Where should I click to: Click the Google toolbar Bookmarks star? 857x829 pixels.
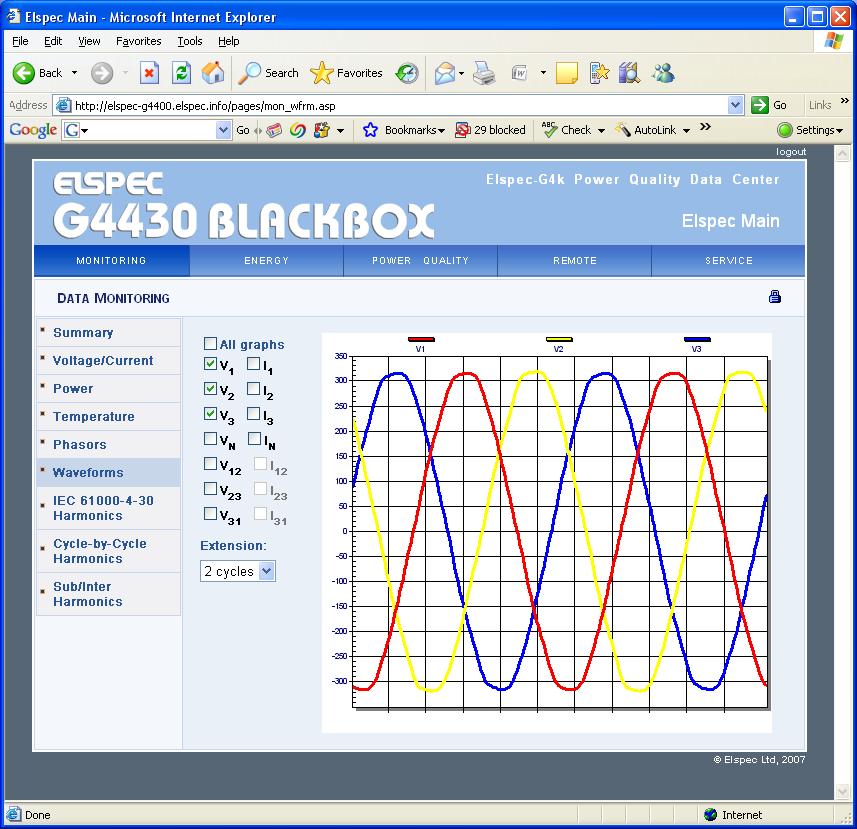pyautogui.click(x=370, y=130)
